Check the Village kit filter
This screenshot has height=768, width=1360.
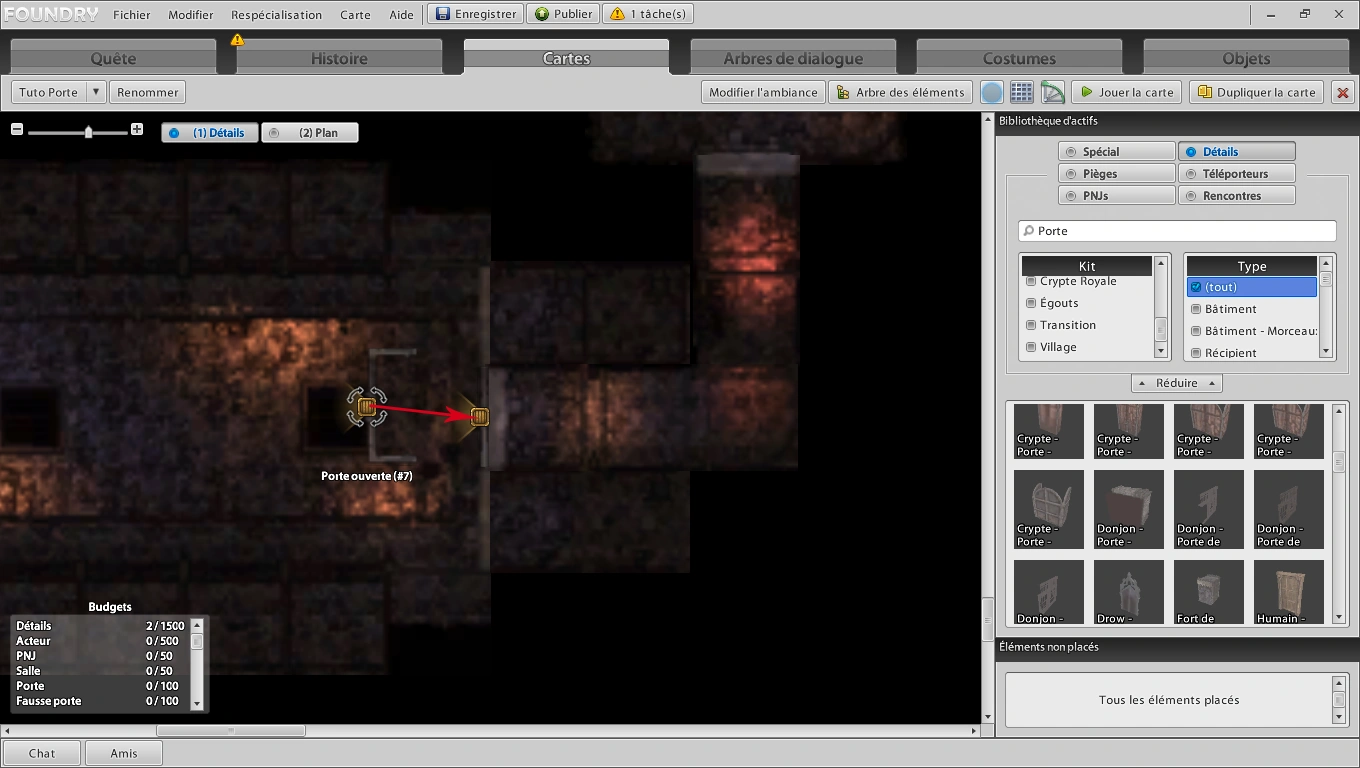[x=1031, y=347]
